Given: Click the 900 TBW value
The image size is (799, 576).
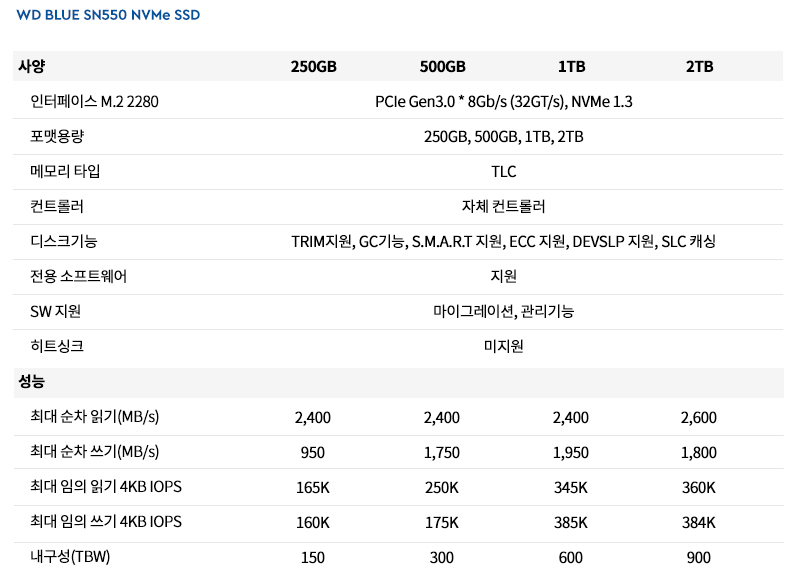Looking at the screenshot, I should [x=699, y=558].
